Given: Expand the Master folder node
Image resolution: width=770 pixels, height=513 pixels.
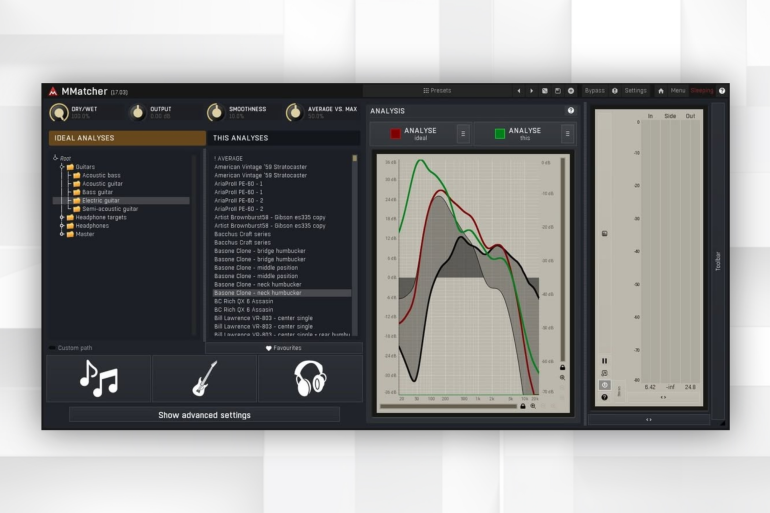Looking at the screenshot, I should (x=62, y=234).
